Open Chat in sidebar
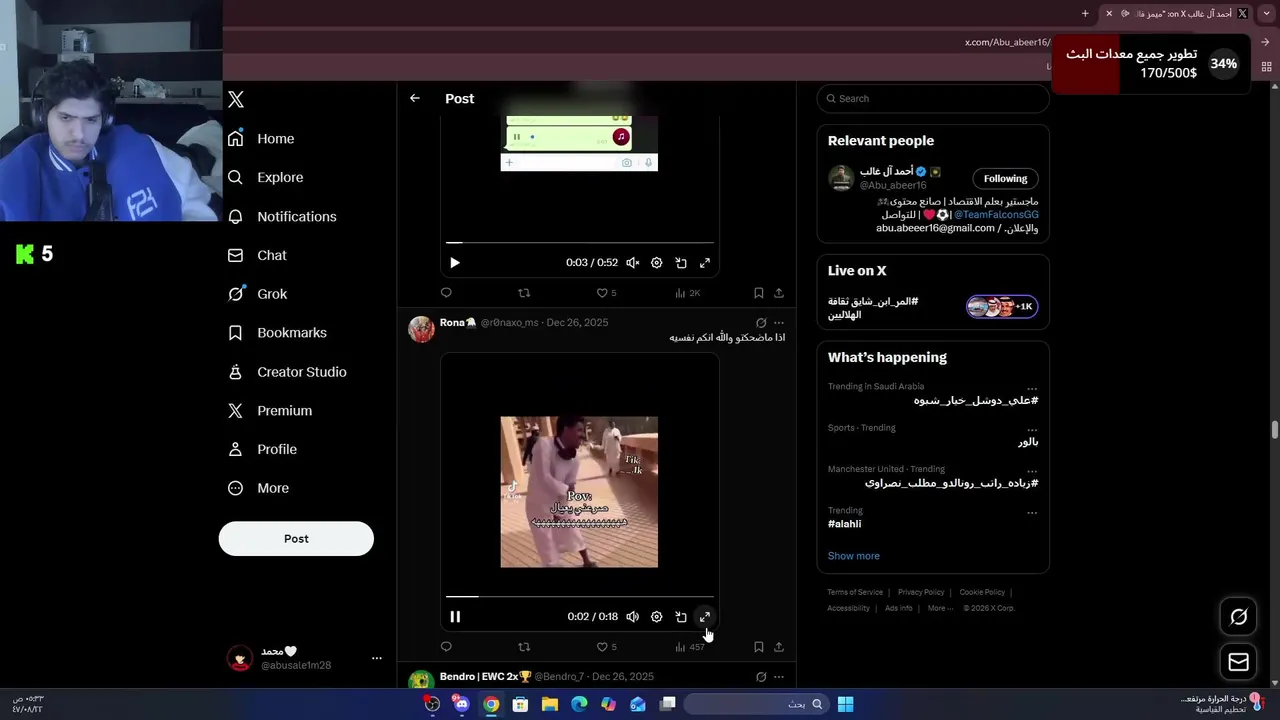The width and height of the screenshot is (1280, 720). (x=257, y=255)
